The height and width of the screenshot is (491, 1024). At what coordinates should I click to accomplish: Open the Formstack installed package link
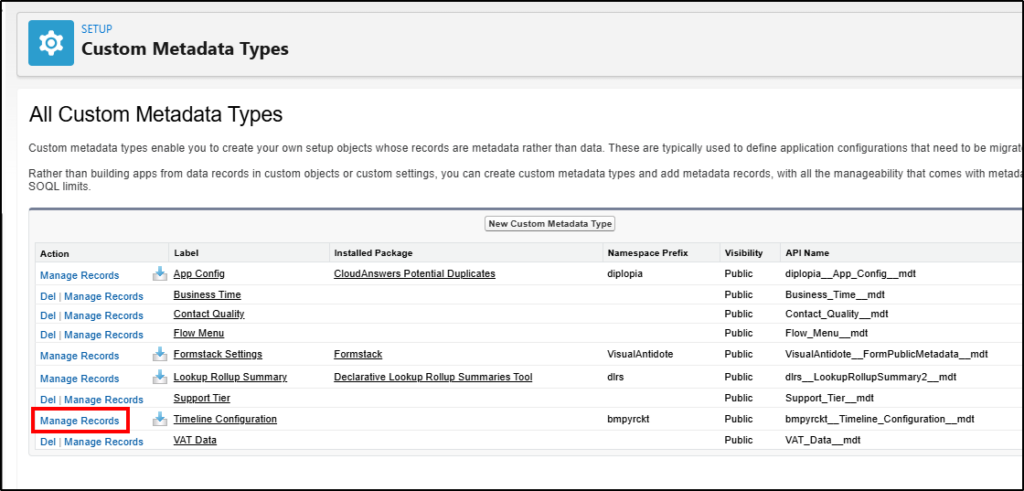(358, 355)
